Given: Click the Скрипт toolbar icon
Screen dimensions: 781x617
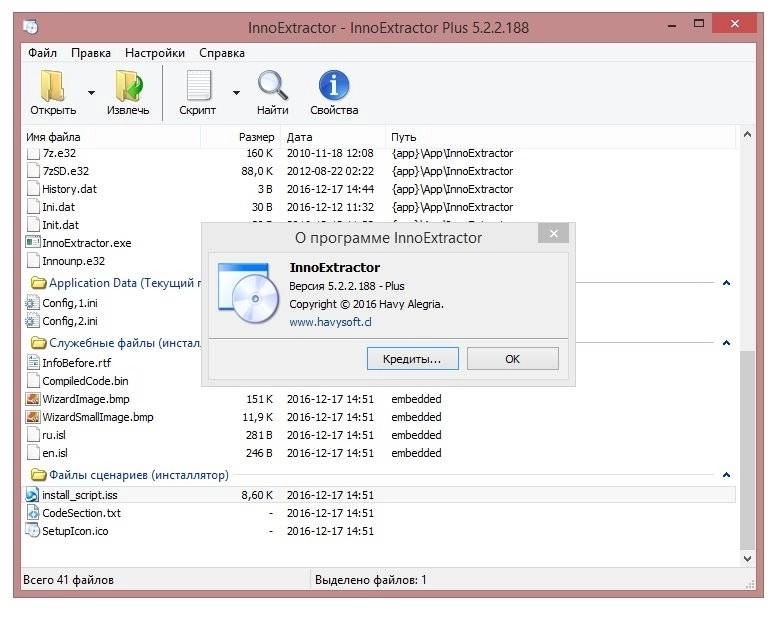Looking at the screenshot, I should click(x=198, y=86).
